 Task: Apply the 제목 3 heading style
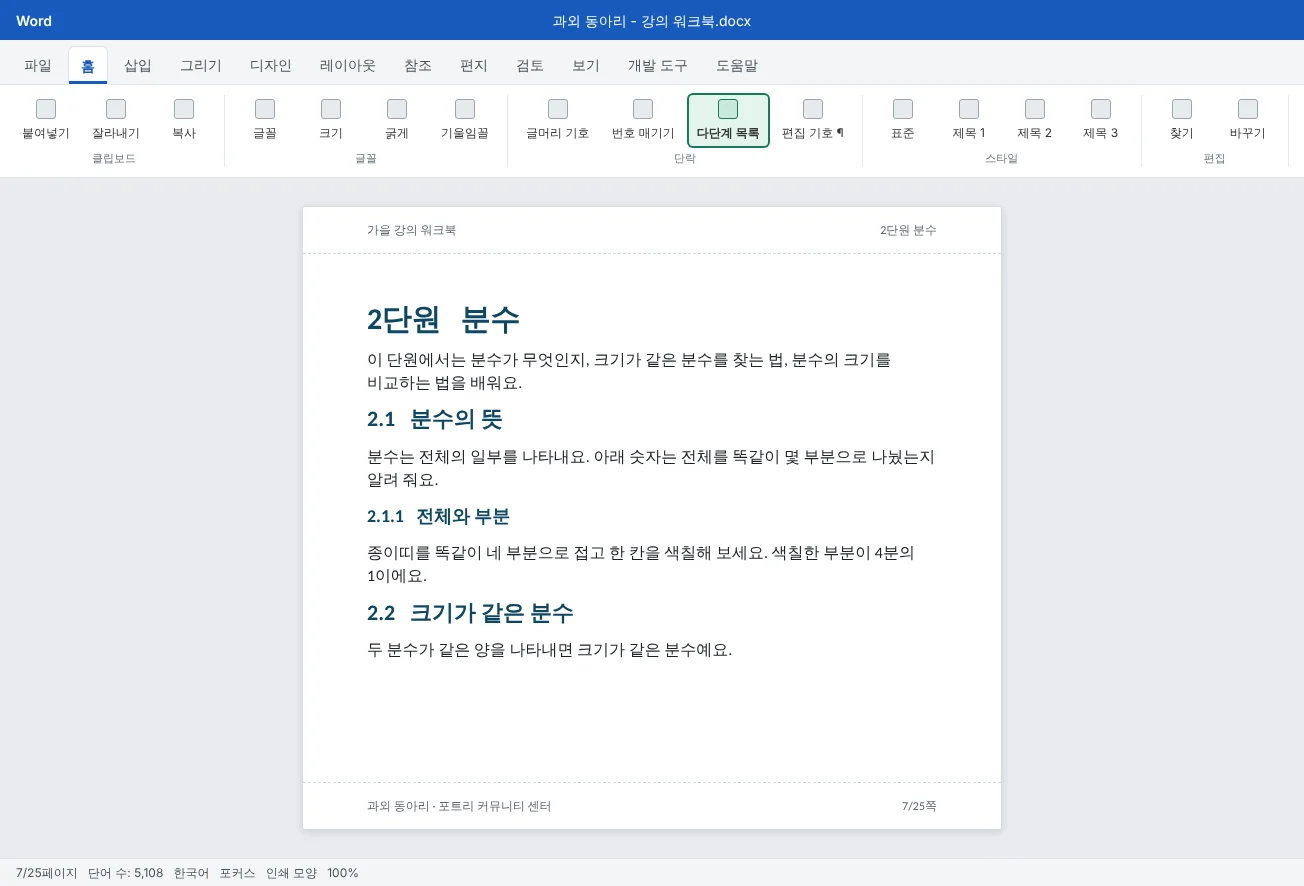pyautogui.click(x=1101, y=120)
